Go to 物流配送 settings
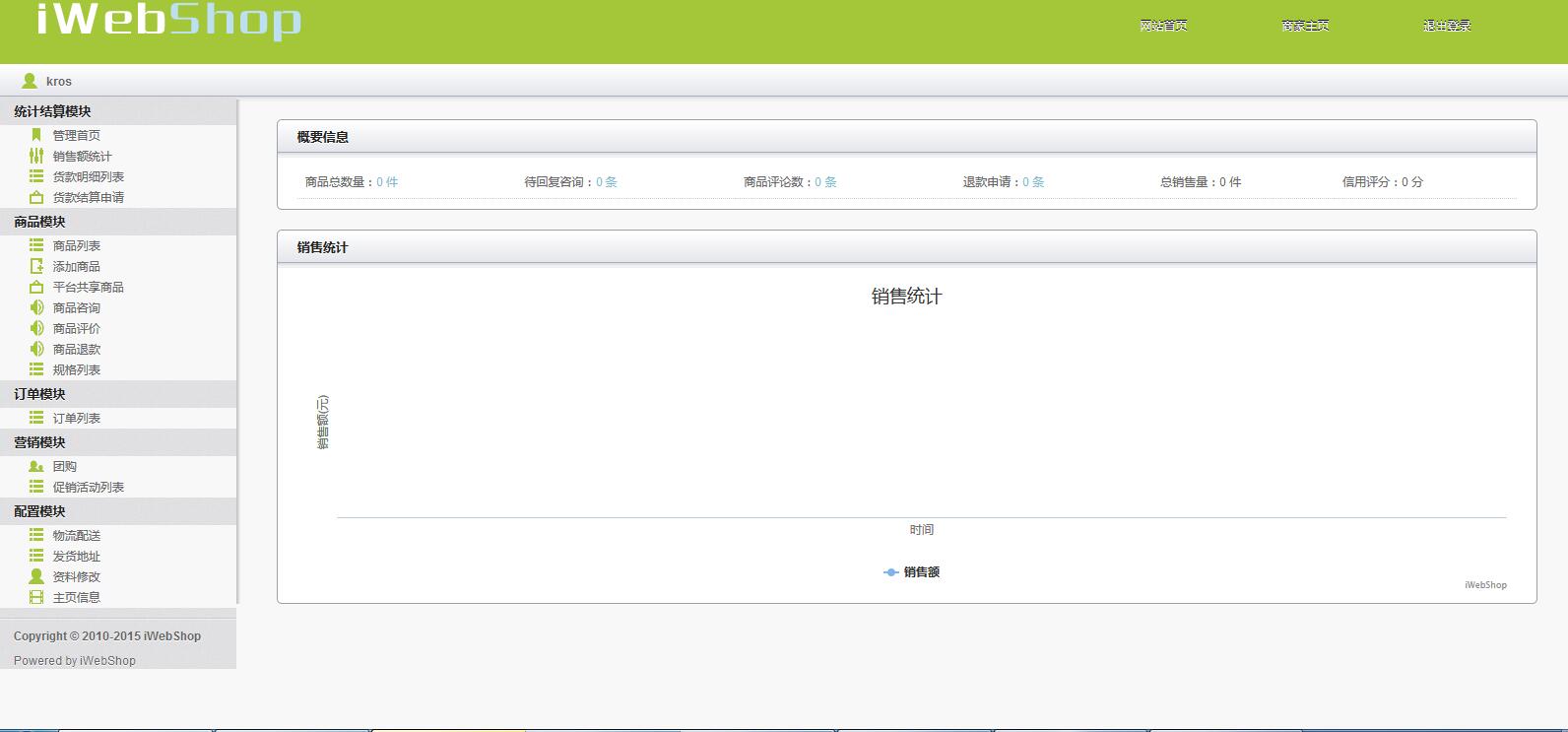The width and height of the screenshot is (1568, 732). 77,535
